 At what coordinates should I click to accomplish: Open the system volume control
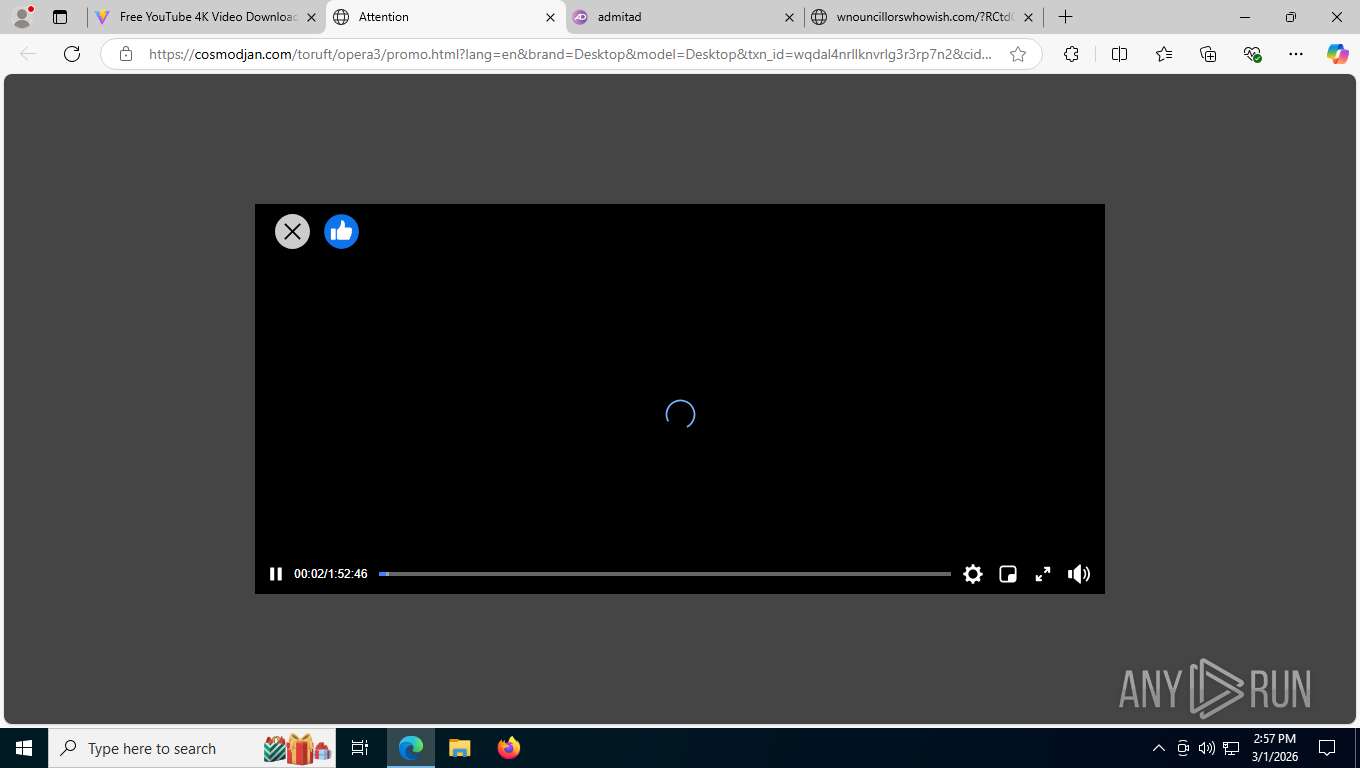click(x=1207, y=748)
